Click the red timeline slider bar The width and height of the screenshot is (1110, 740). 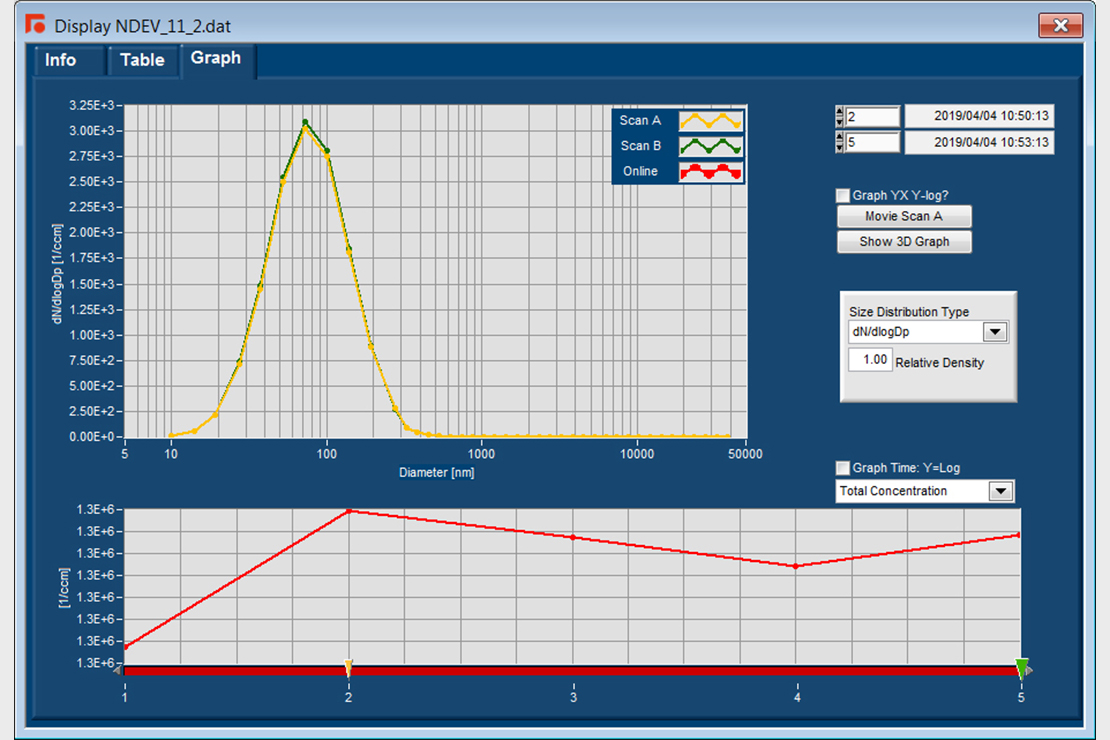tap(600, 671)
